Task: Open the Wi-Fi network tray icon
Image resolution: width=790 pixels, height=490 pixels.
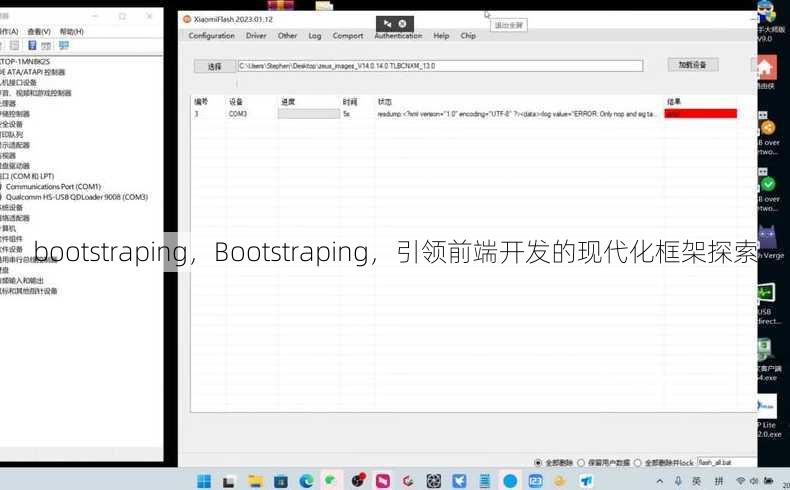Action: pyautogui.click(x=741, y=481)
